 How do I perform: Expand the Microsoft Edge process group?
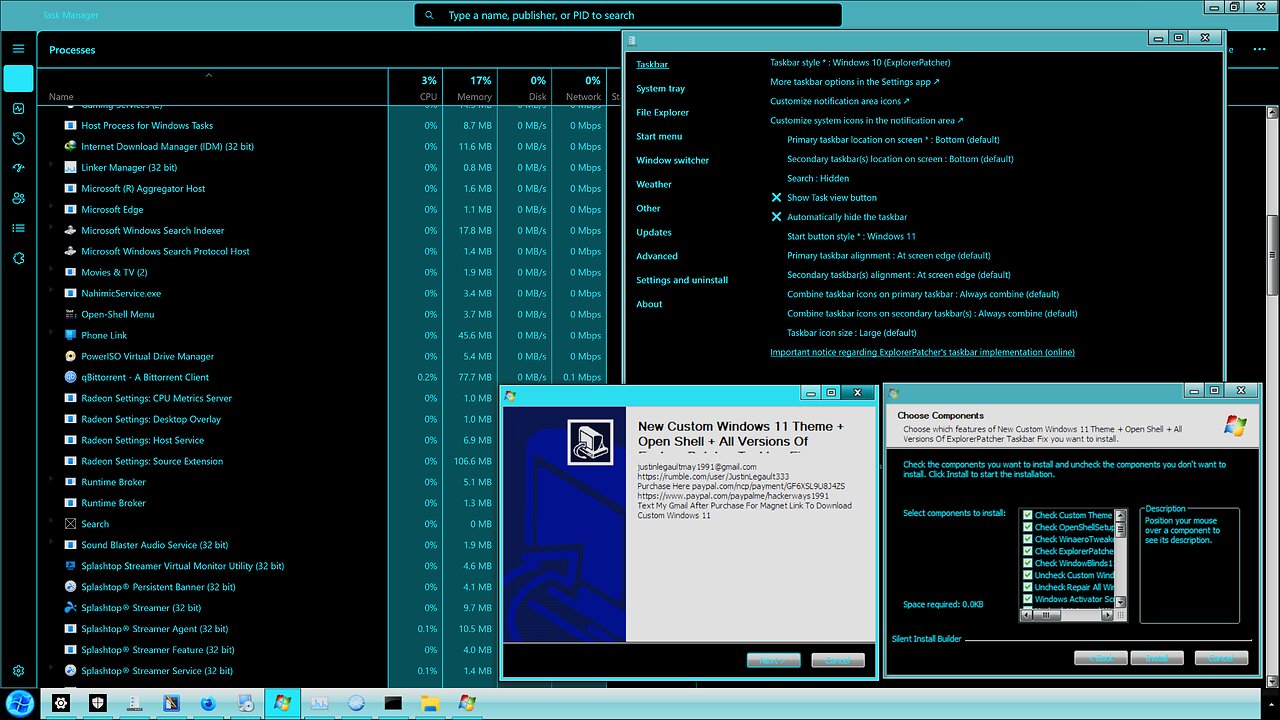pyautogui.click(x=52, y=208)
